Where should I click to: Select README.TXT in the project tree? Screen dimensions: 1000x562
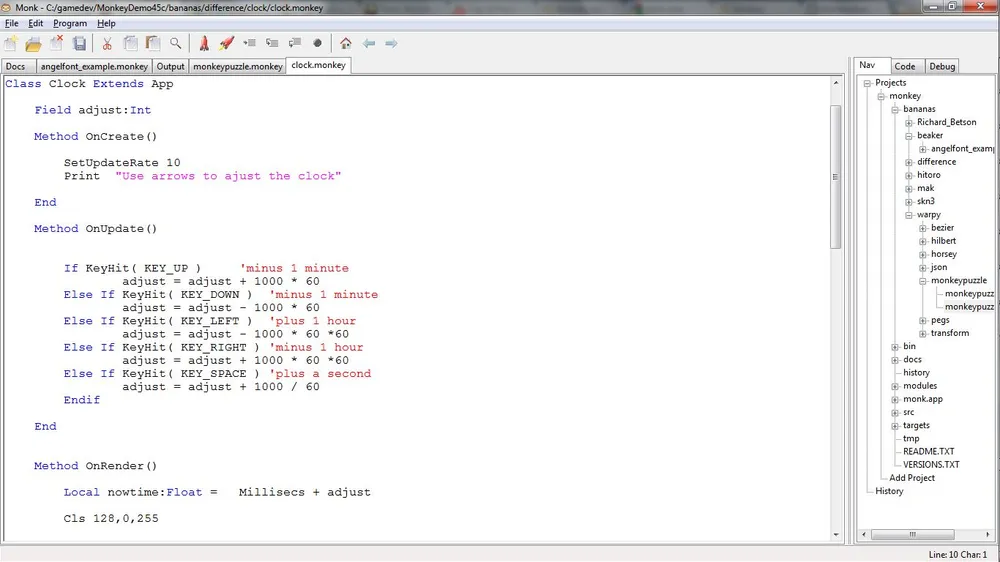point(928,452)
